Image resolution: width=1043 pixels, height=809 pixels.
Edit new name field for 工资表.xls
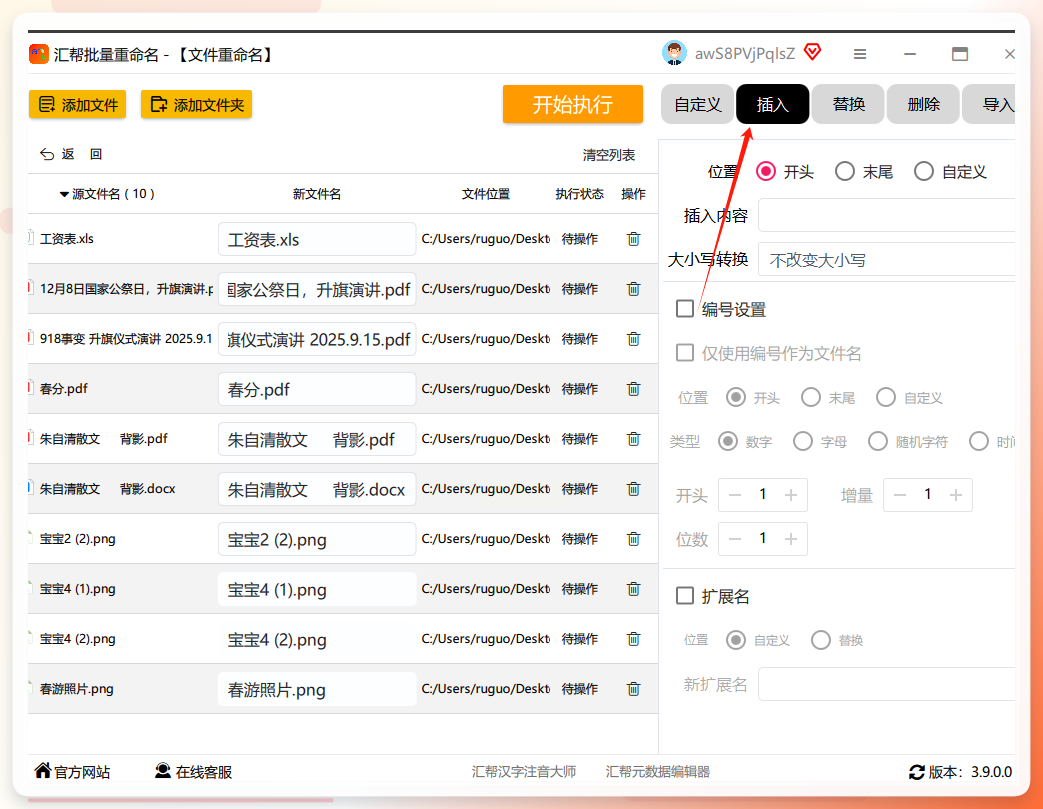[x=317, y=240]
